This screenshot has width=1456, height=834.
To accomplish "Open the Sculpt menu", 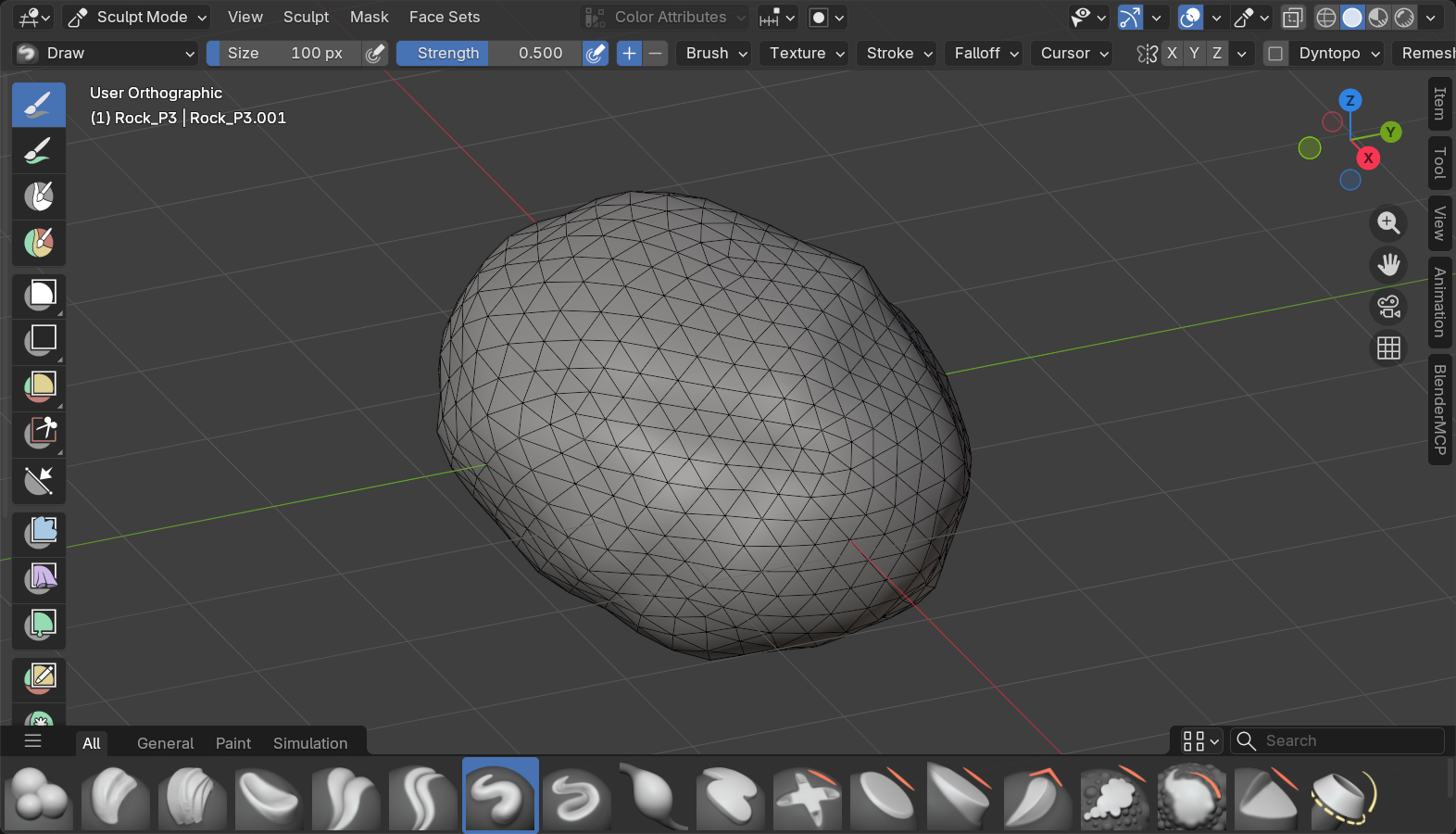I will 306,18.
